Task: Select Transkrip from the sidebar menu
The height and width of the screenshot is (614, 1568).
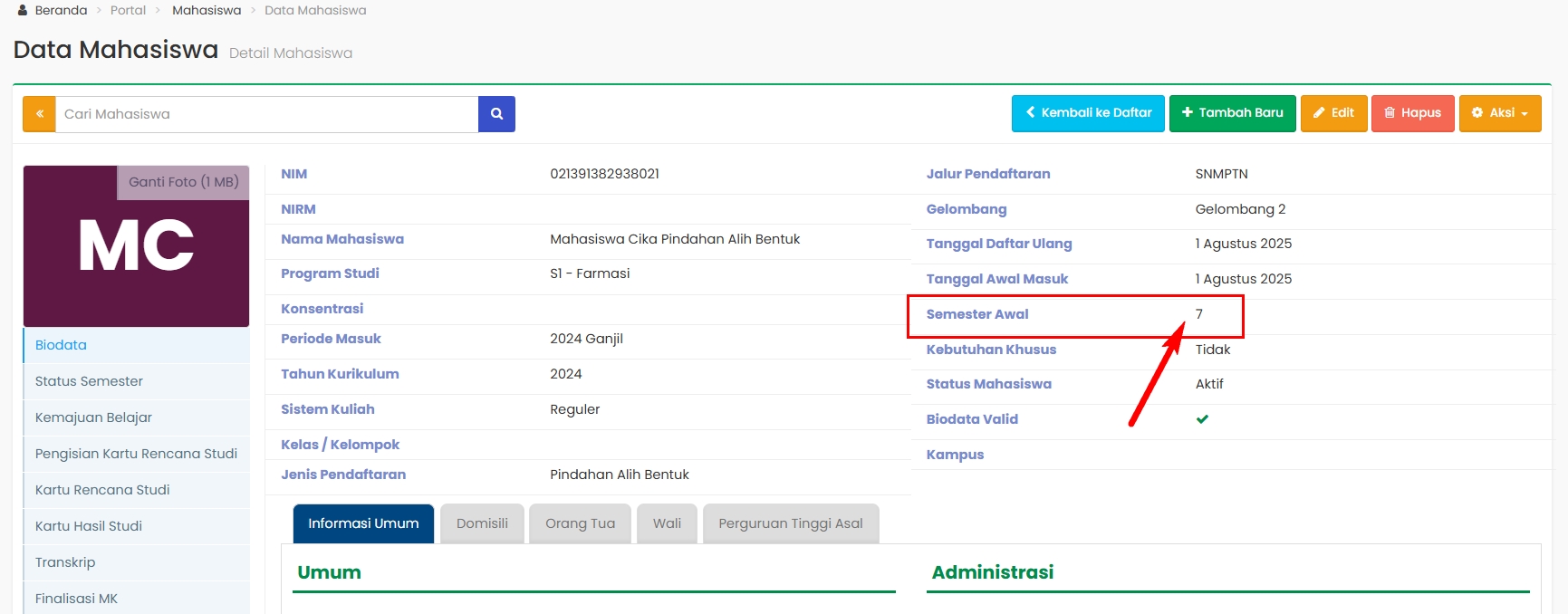Action: pyautogui.click(x=65, y=562)
